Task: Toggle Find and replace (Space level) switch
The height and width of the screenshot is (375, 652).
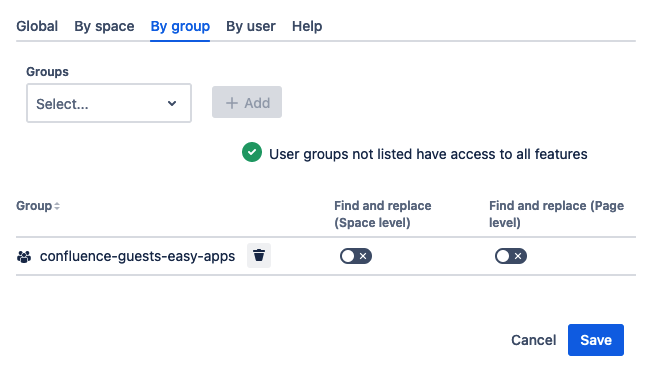Action: (x=356, y=256)
